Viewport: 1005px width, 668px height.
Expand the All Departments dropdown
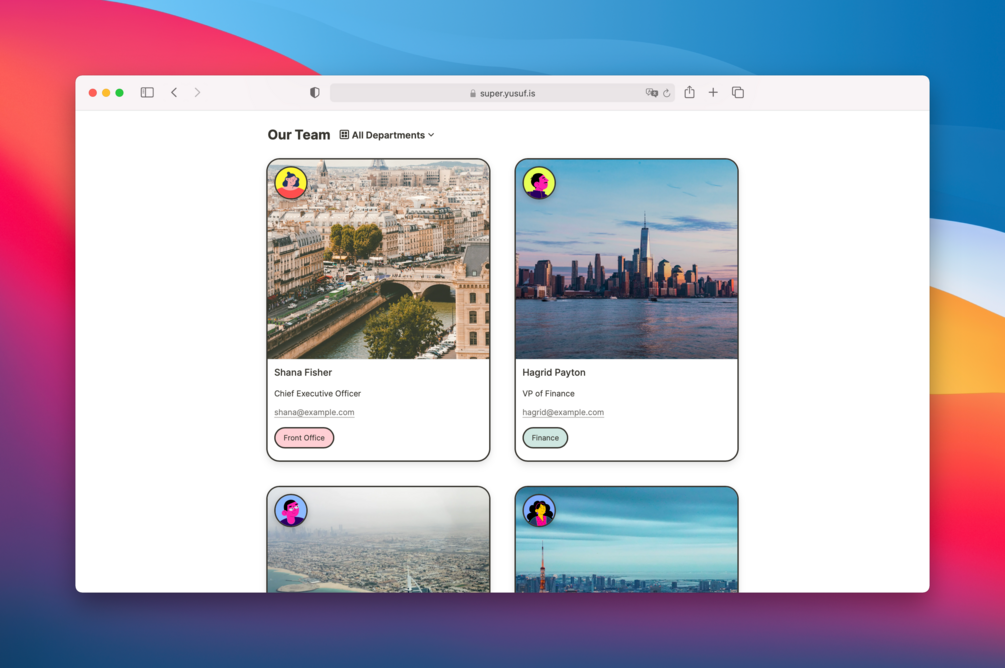coord(387,135)
